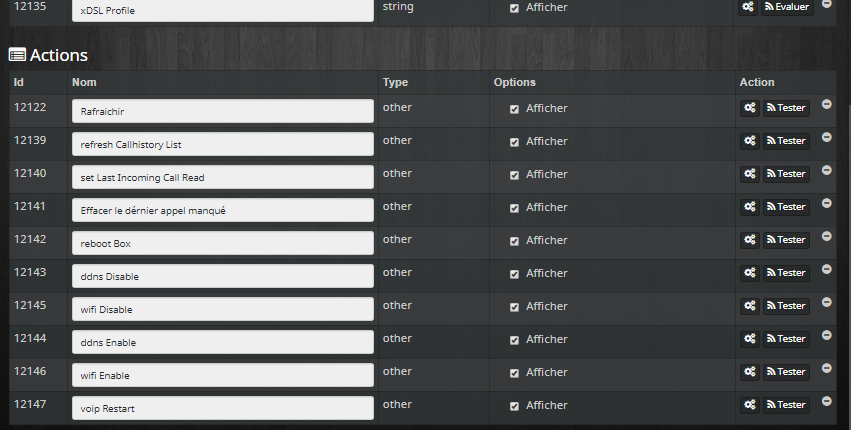
Task: Open gear settings for Rafraichir action
Action: point(750,108)
